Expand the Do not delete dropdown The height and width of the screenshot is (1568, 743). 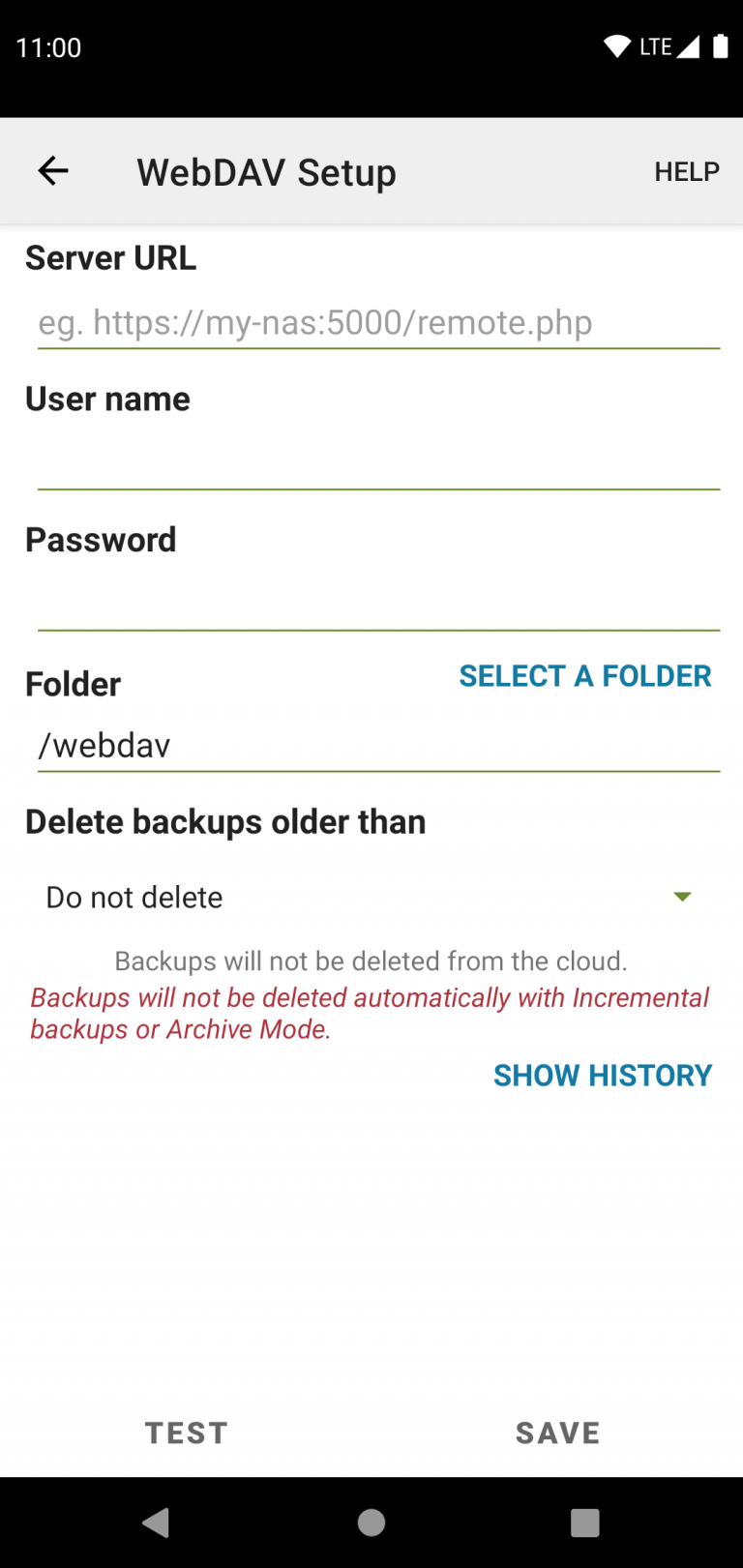coord(368,898)
